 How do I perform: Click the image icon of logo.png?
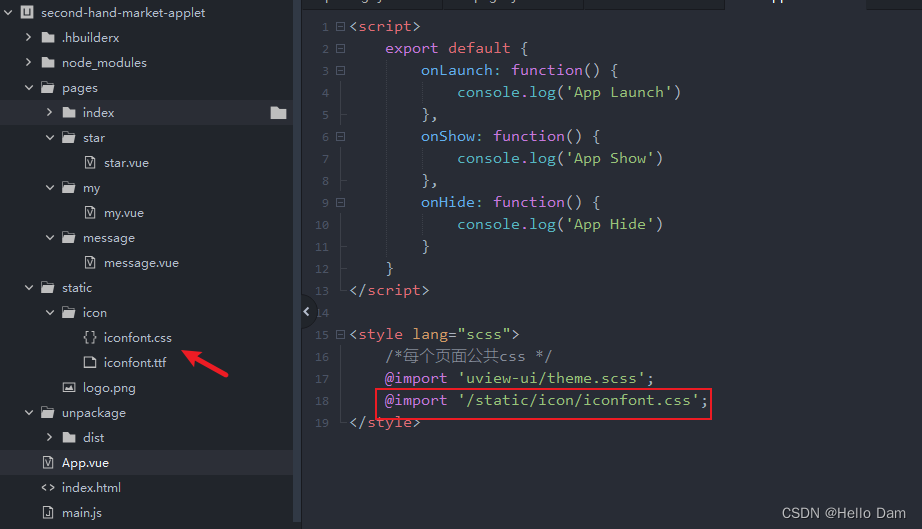69,387
